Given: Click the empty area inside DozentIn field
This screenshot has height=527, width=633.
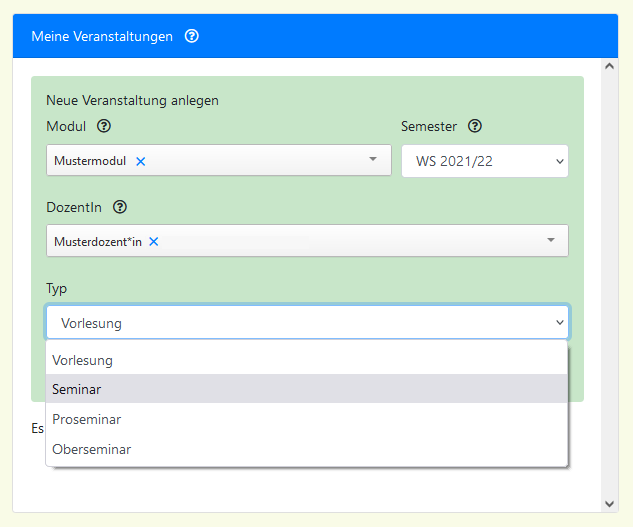Looking at the screenshot, I should 350,241.
